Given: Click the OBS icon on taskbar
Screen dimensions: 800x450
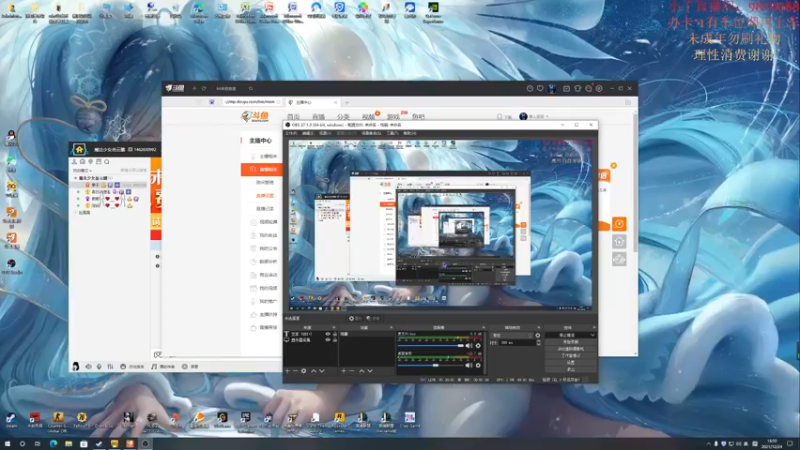Looking at the screenshot, I should point(145,444).
